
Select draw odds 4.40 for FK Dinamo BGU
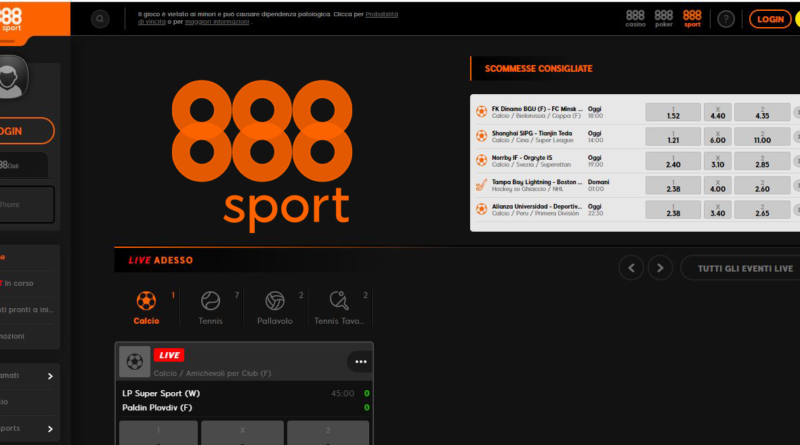[718, 112]
